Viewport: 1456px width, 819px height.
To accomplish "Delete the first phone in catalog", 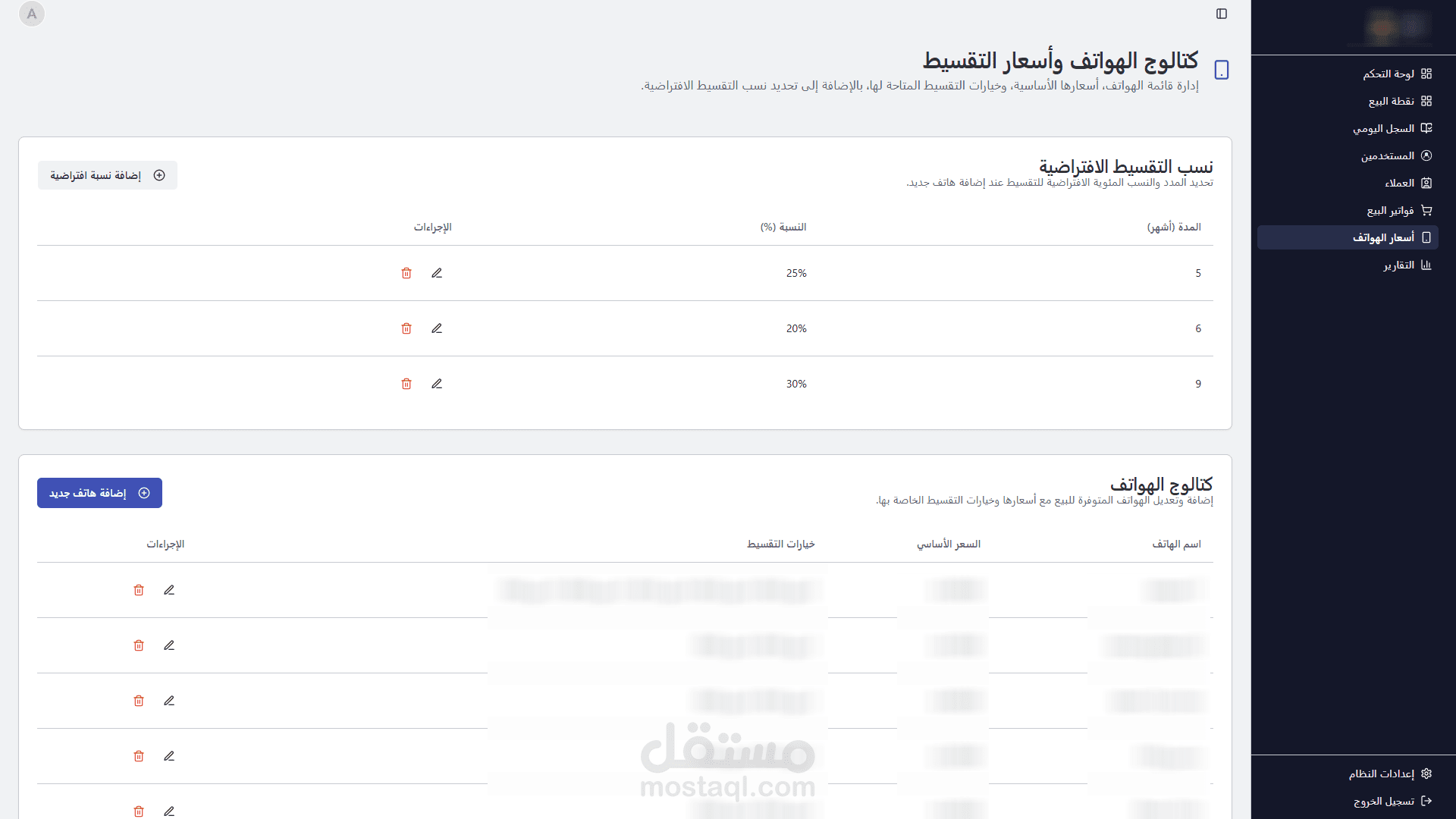I will [139, 590].
